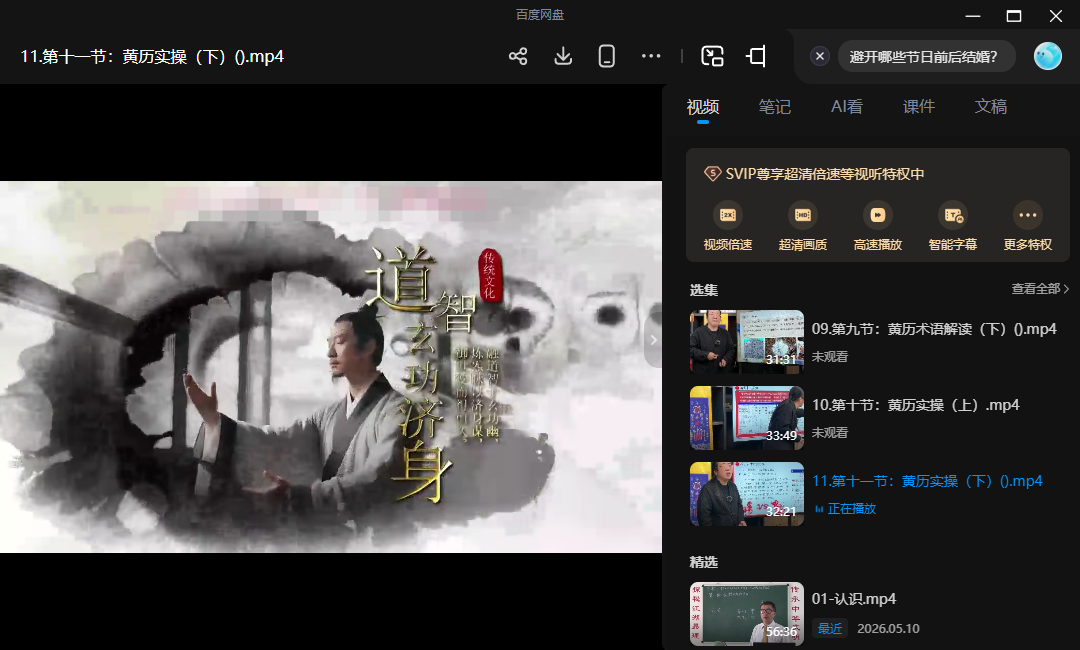This screenshot has width=1080, height=650.
Task: Maximize the 百度网盘 window
Action: pyautogui.click(x=1014, y=16)
